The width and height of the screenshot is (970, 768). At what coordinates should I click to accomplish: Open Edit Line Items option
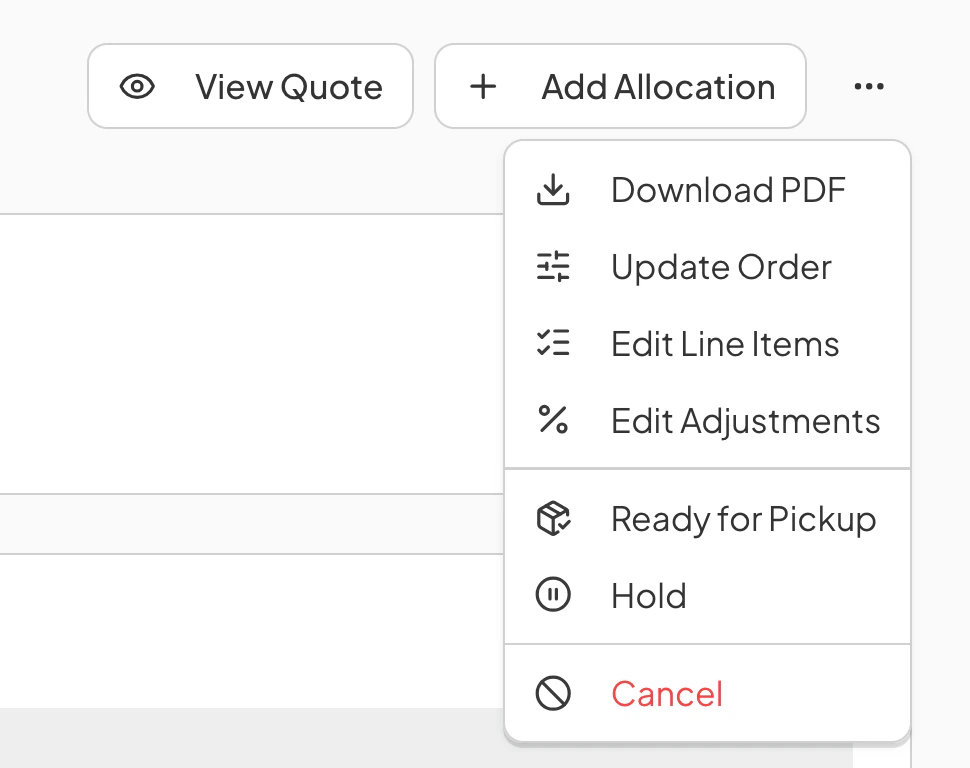(708, 343)
